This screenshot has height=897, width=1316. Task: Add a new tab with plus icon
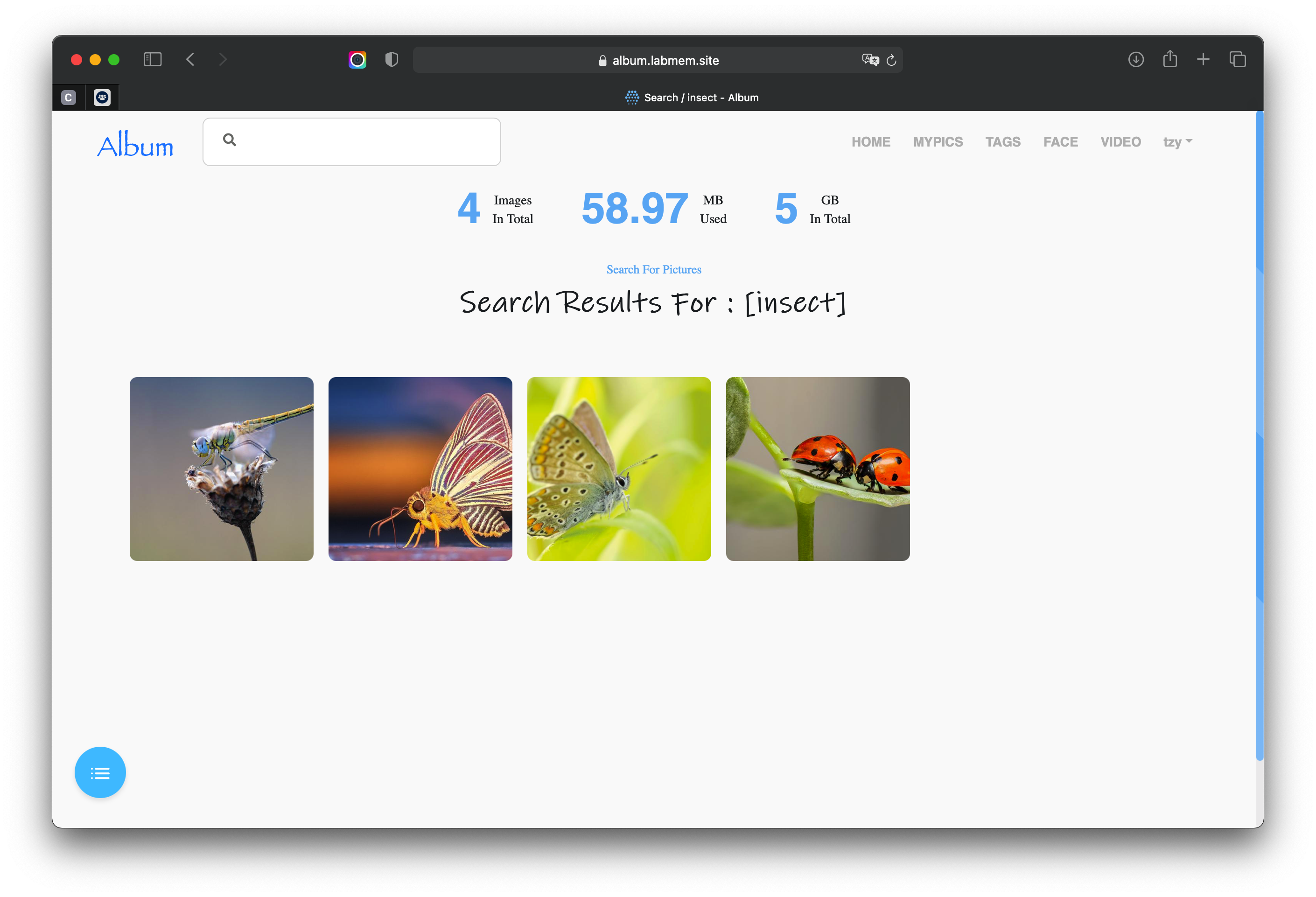pyautogui.click(x=1204, y=59)
